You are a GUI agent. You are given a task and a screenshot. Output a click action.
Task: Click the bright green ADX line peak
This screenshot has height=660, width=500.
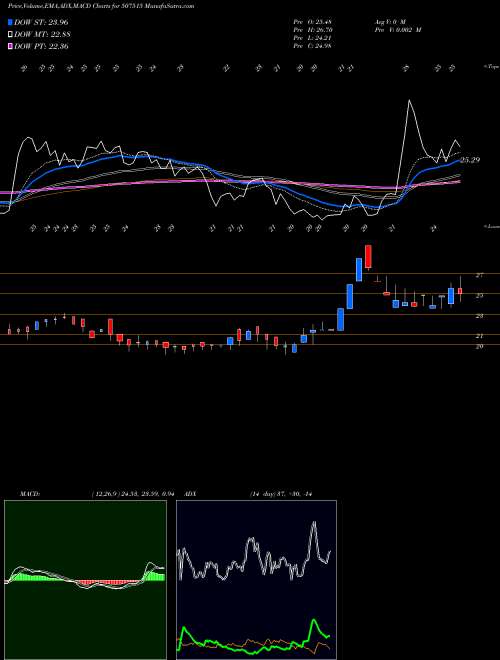[x=314, y=620]
